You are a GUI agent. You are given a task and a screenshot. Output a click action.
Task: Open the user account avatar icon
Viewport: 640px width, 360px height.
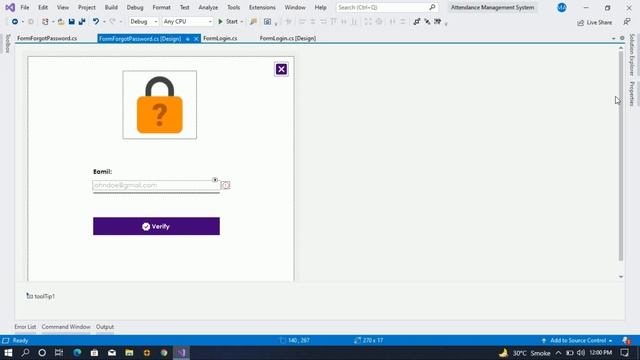[x=562, y=7]
